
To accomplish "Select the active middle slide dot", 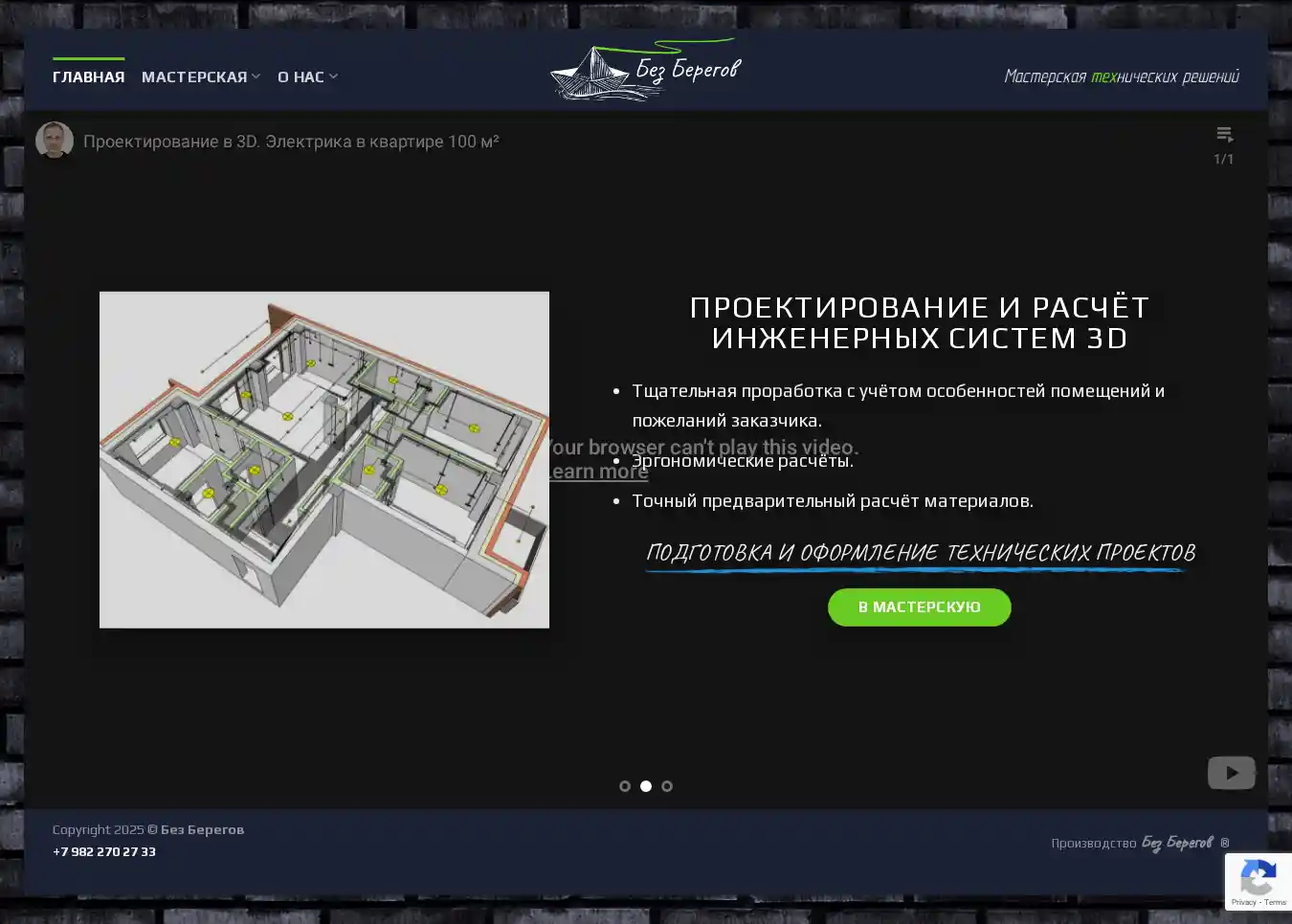I will click(646, 786).
